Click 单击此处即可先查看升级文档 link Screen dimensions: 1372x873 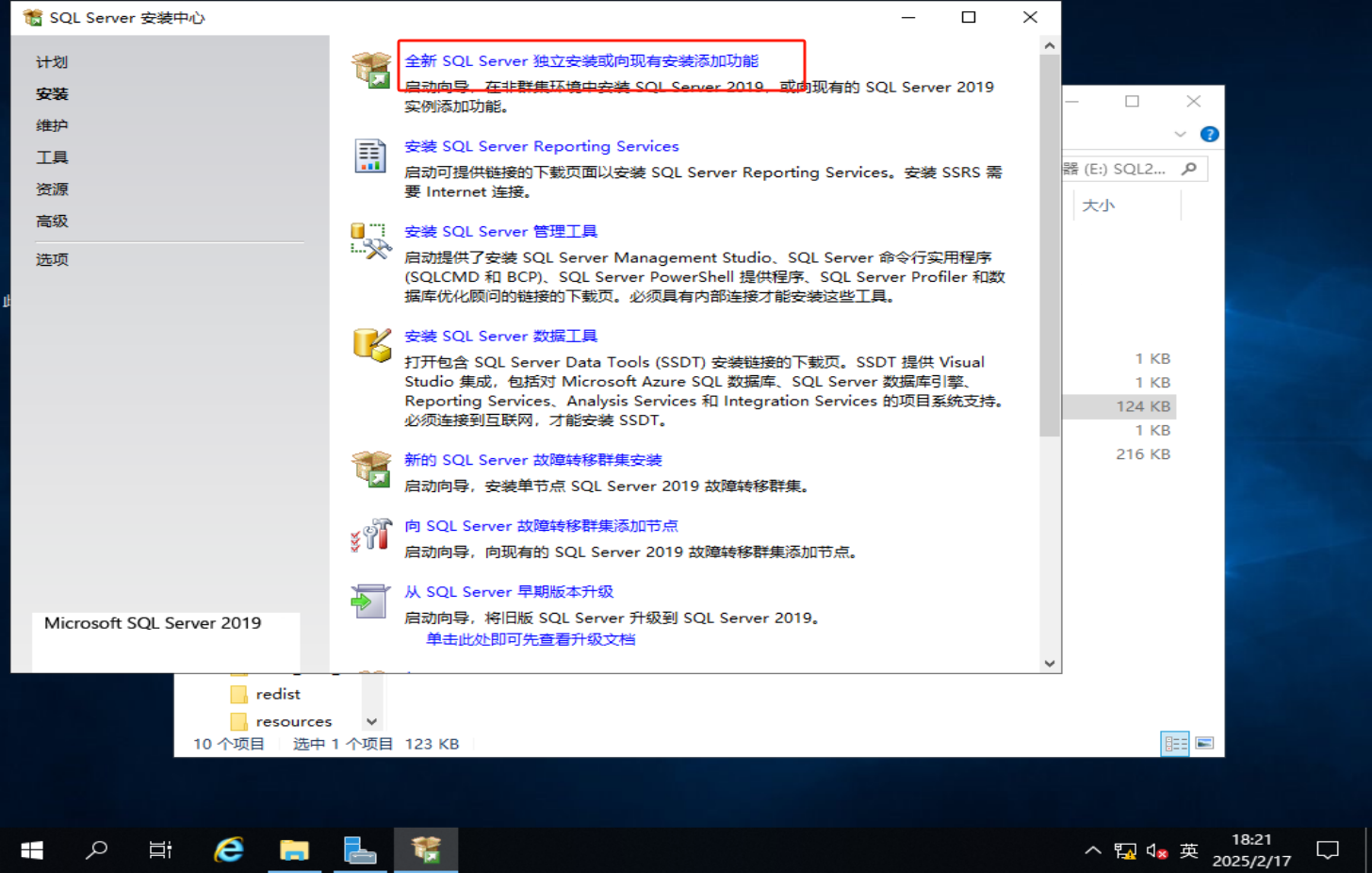[532, 639]
